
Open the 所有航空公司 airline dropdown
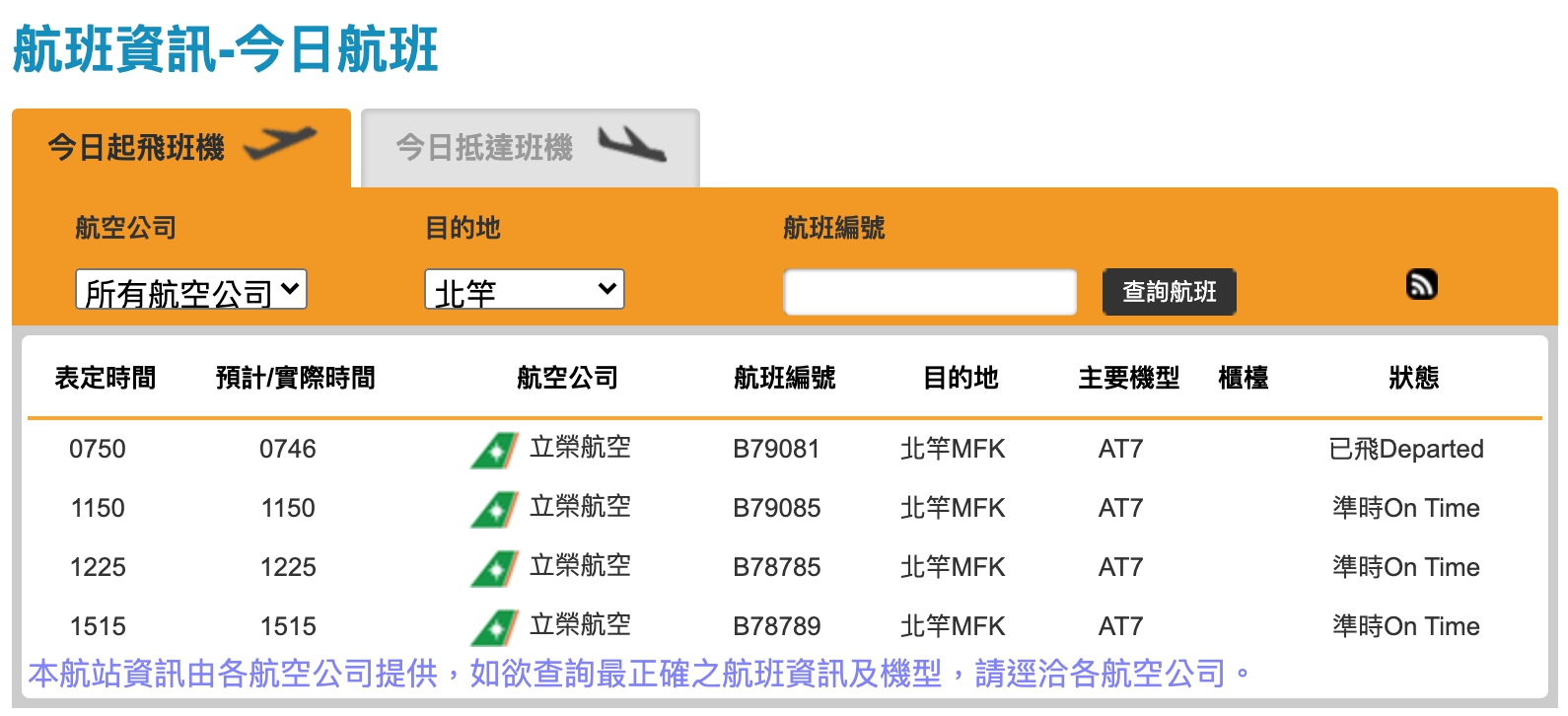(191, 290)
